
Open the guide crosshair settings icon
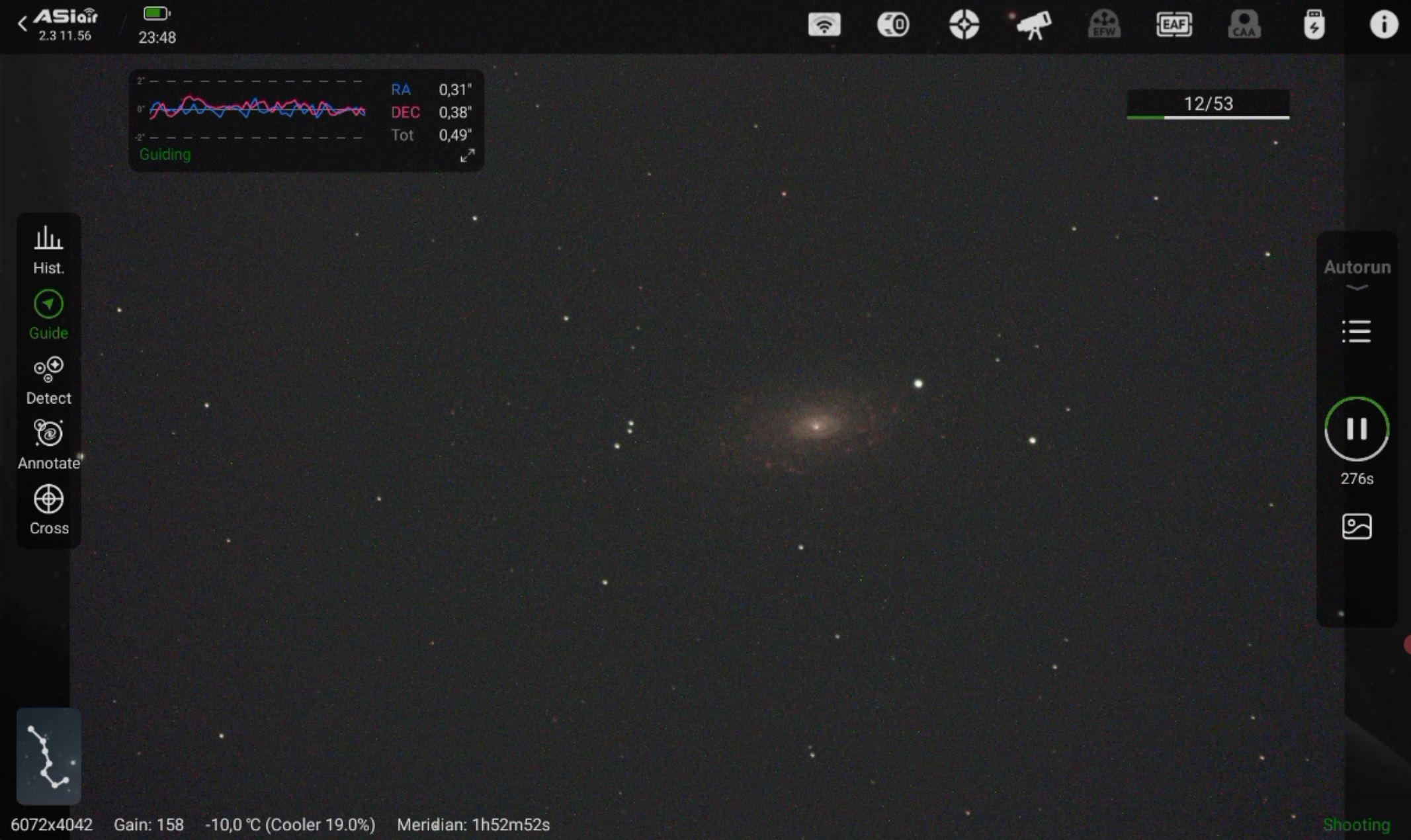(x=964, y=25)
